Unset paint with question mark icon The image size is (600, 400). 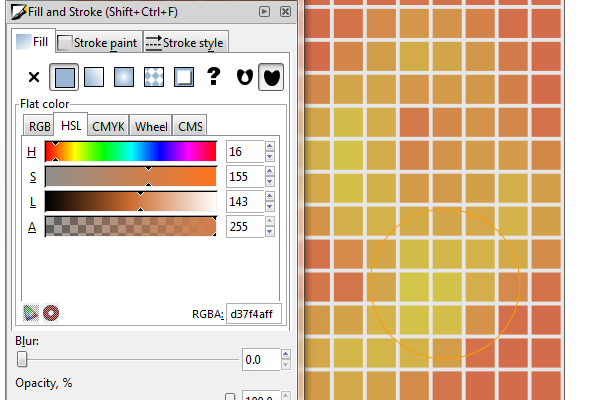(x=214, y=76)
